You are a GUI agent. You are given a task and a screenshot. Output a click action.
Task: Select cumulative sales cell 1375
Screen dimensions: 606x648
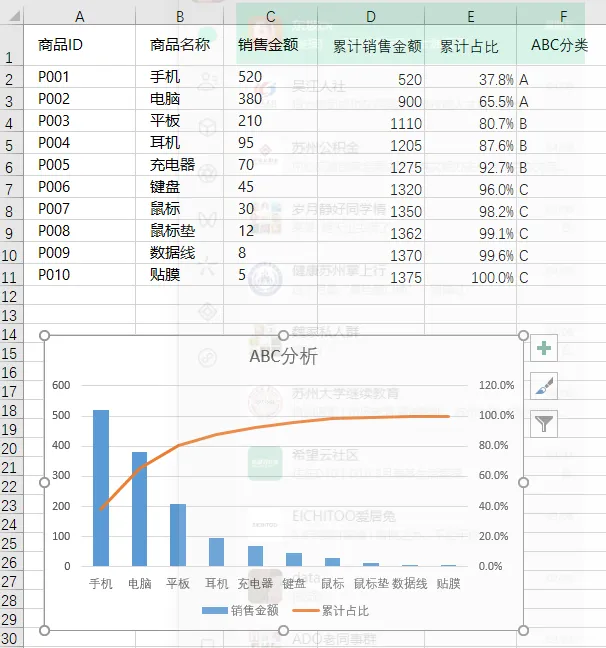tap(371, 277)
